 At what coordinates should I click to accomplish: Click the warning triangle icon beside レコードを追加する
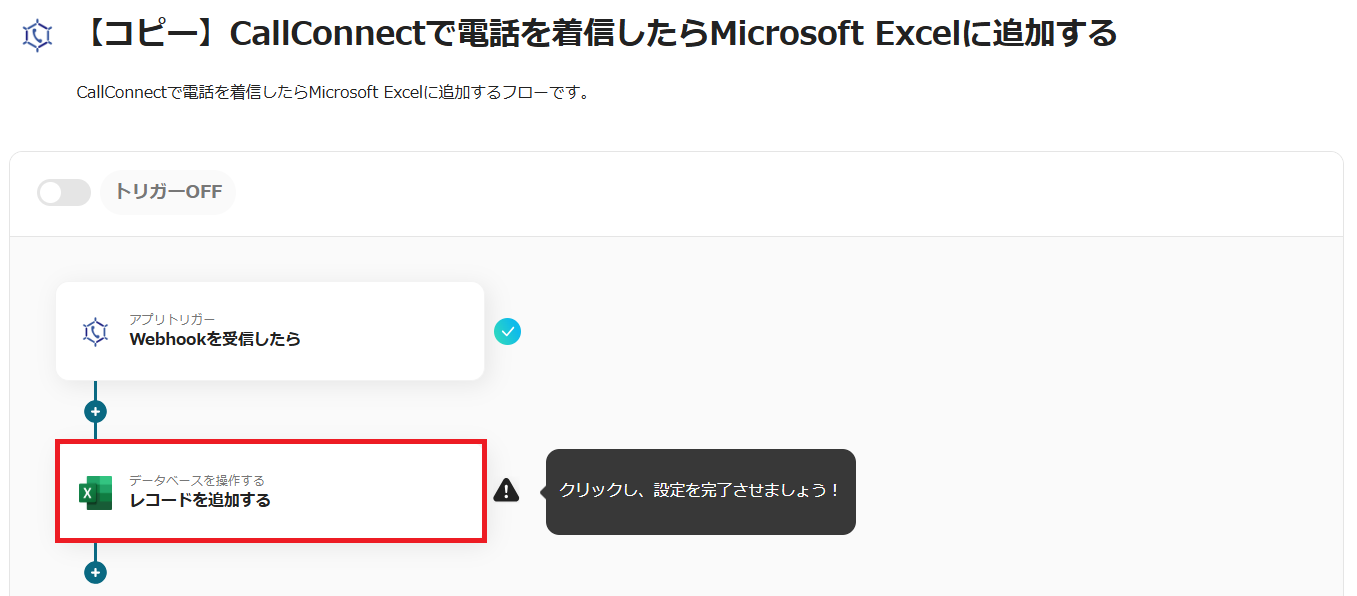(x=507, y=490)
